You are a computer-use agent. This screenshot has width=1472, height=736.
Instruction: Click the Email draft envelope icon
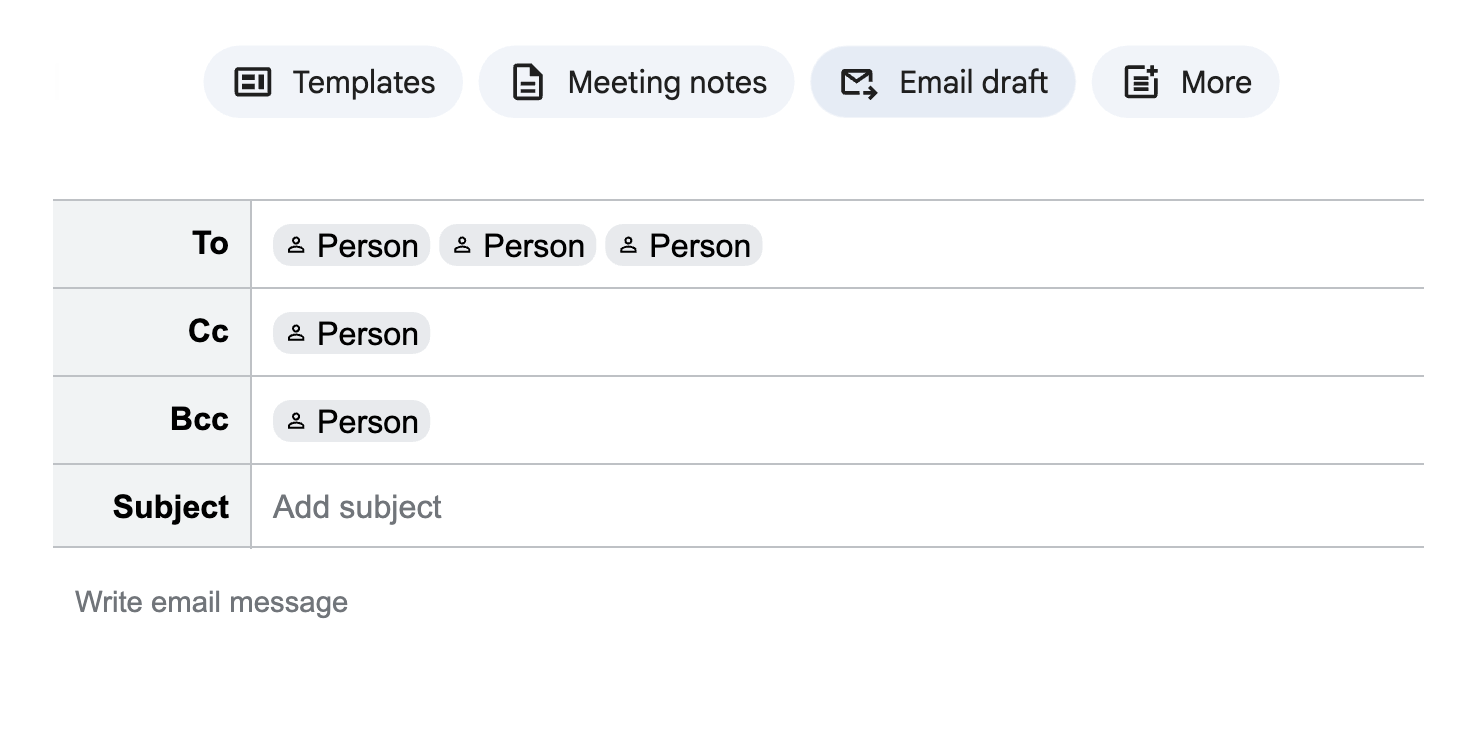[858, 82]
